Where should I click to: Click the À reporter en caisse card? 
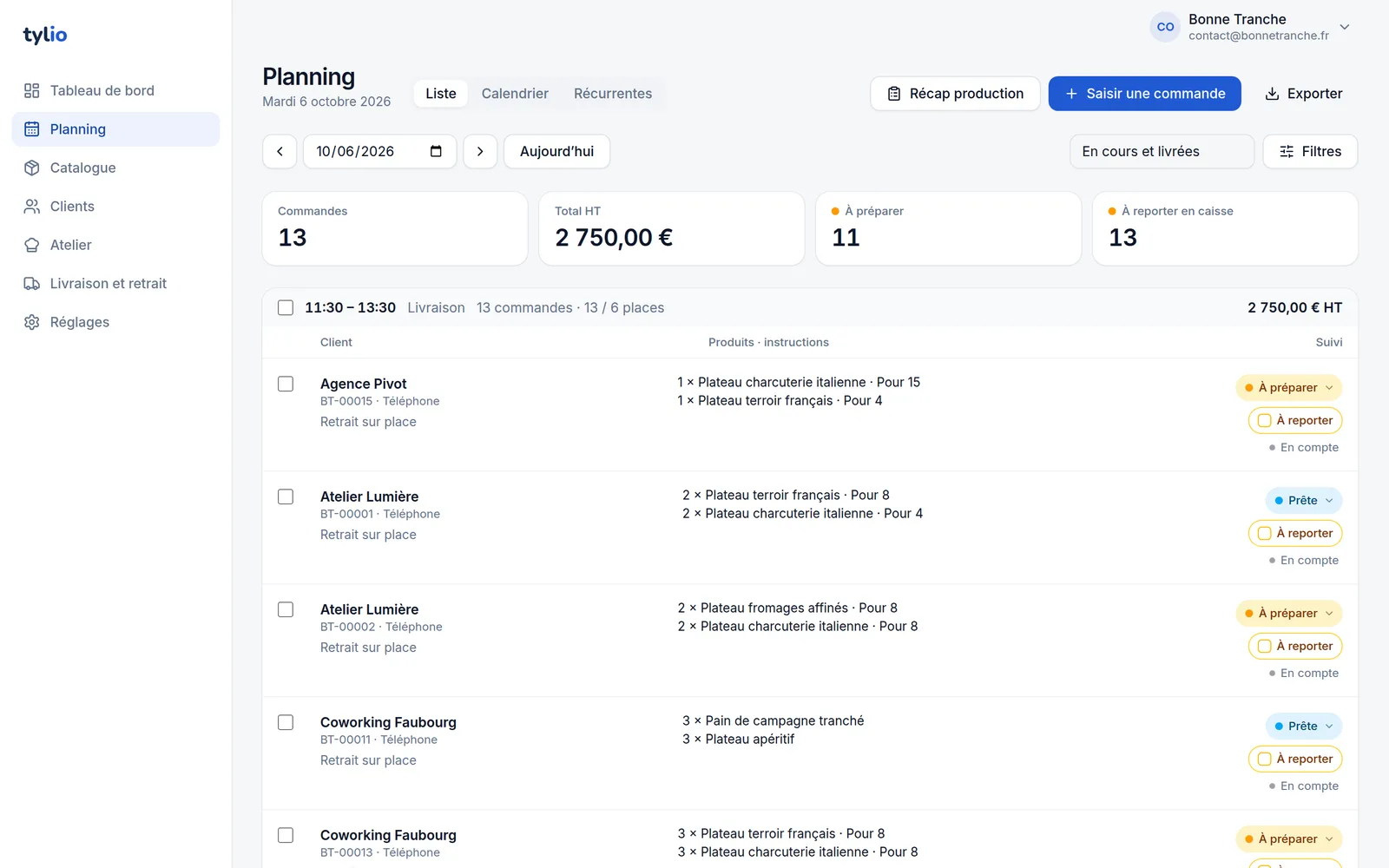pos(1225,228)
